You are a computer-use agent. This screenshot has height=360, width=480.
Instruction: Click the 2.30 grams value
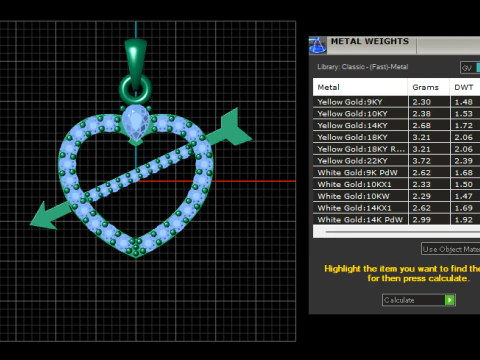[422, 102]
